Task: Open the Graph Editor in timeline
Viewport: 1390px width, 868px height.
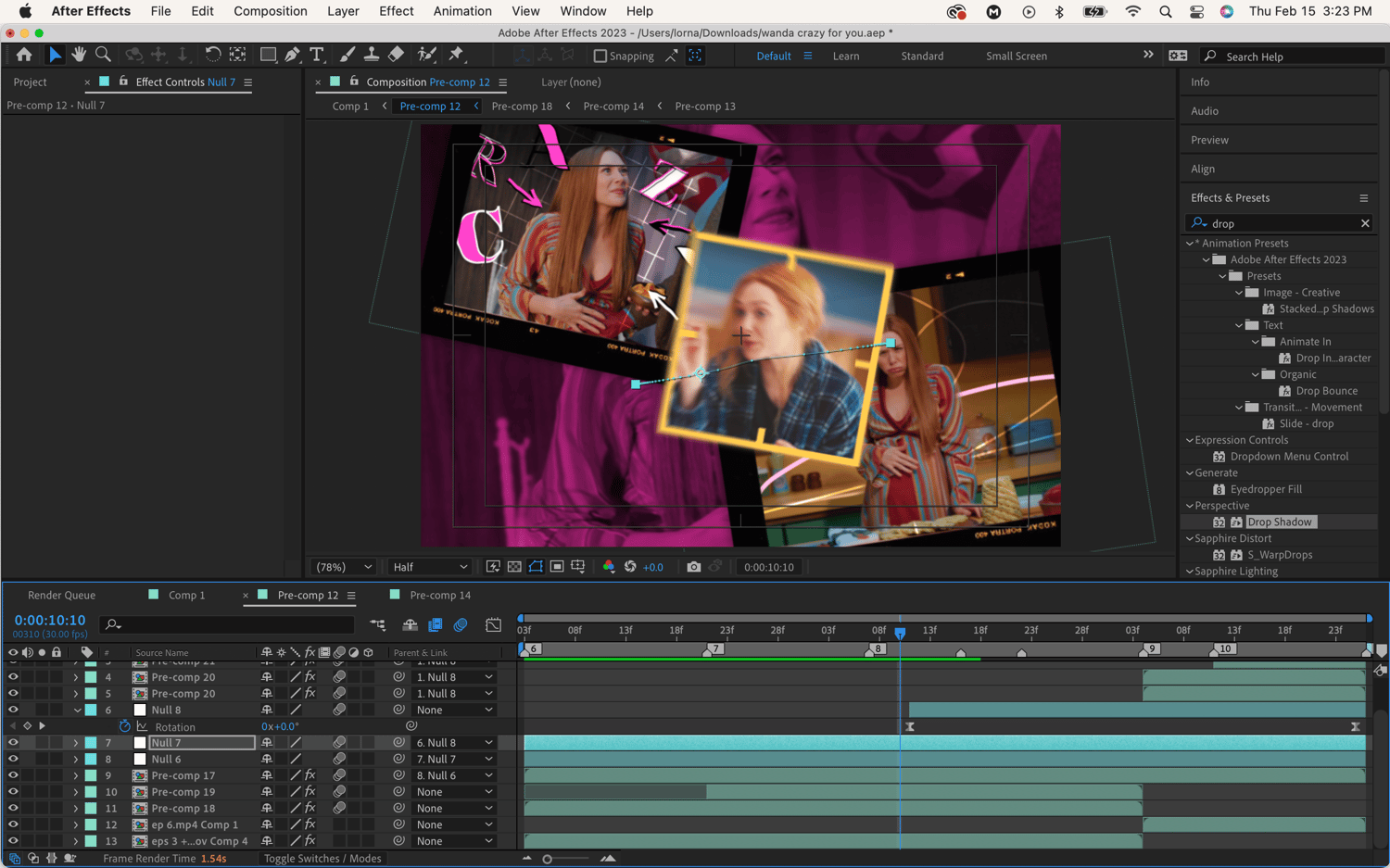Action: point(493,625)
